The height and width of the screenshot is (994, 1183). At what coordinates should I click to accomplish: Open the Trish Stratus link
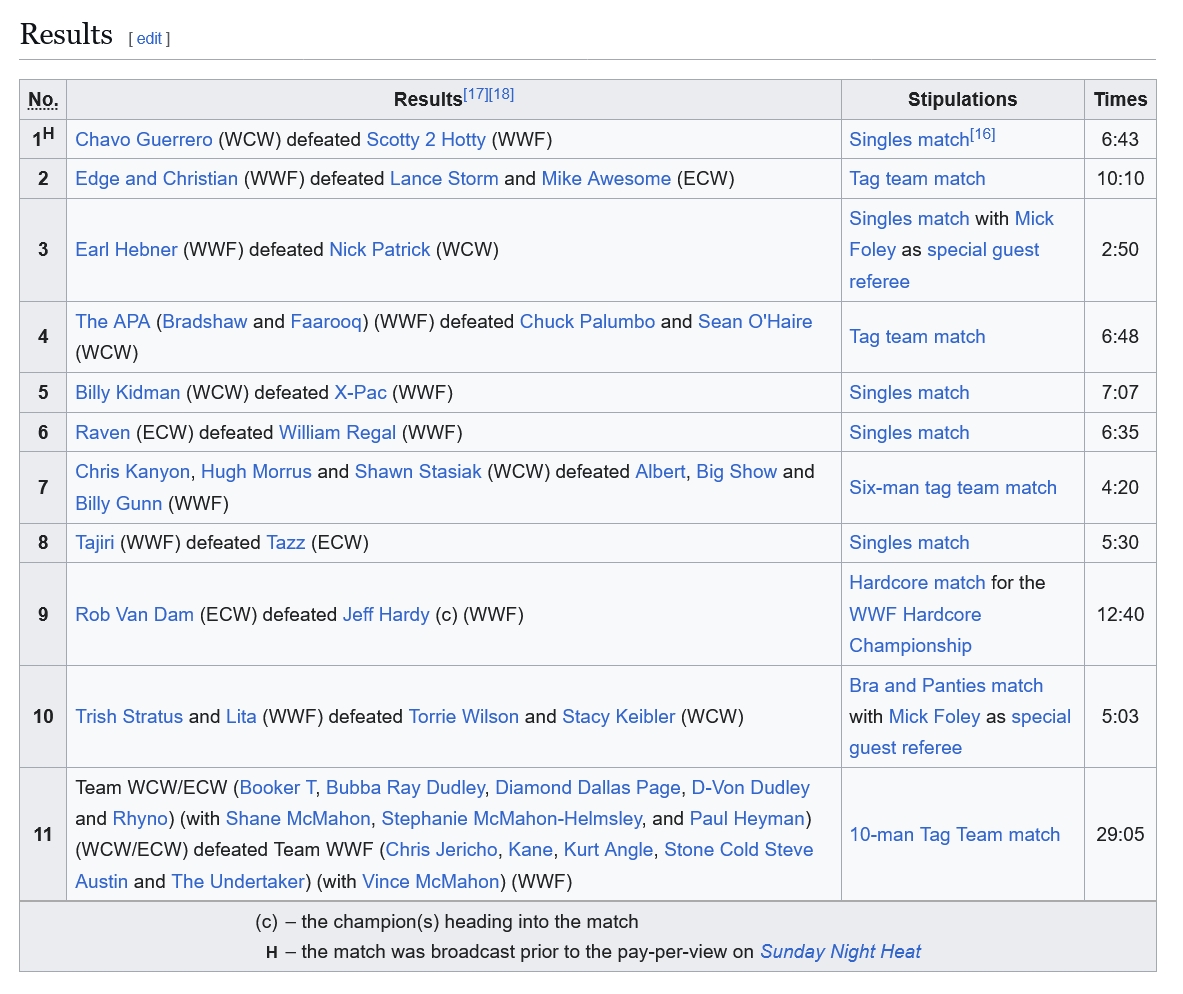point(129,716)
